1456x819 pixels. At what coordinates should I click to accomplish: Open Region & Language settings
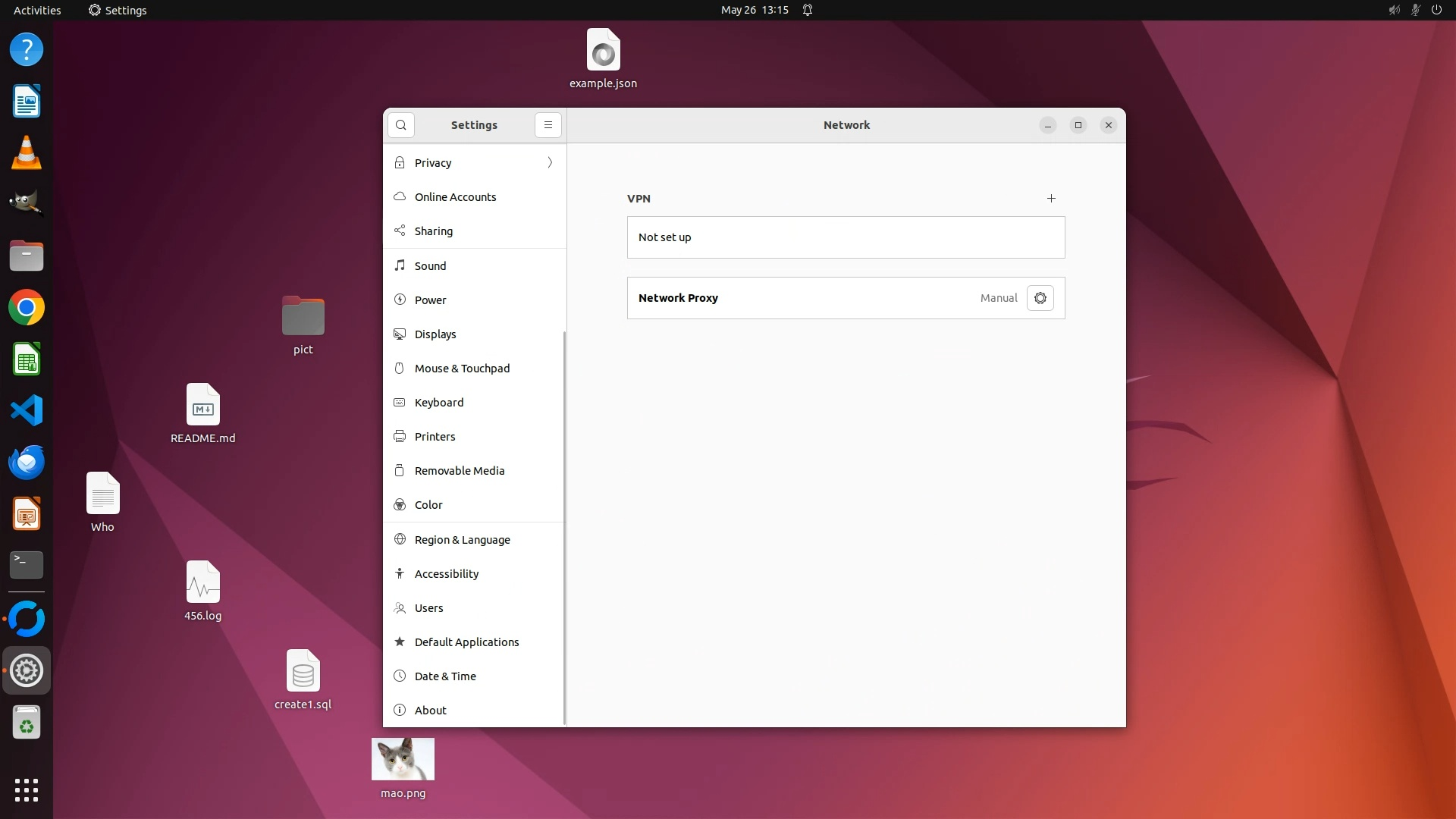[x=462, y=540]
